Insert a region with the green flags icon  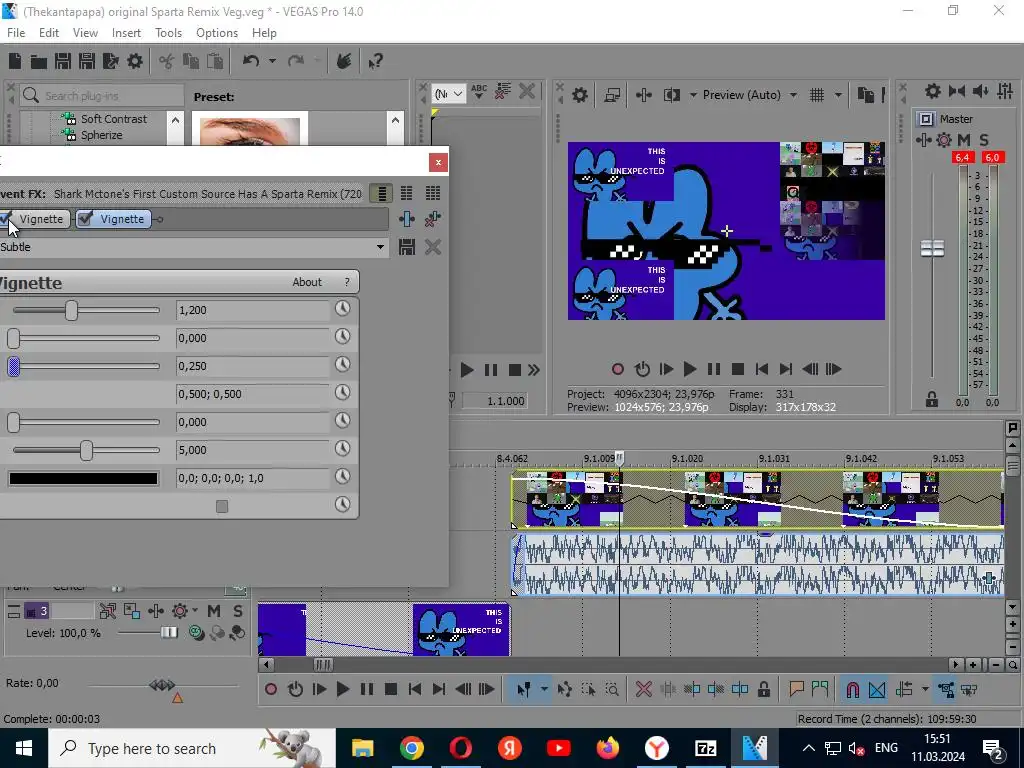tap(820, 690)
